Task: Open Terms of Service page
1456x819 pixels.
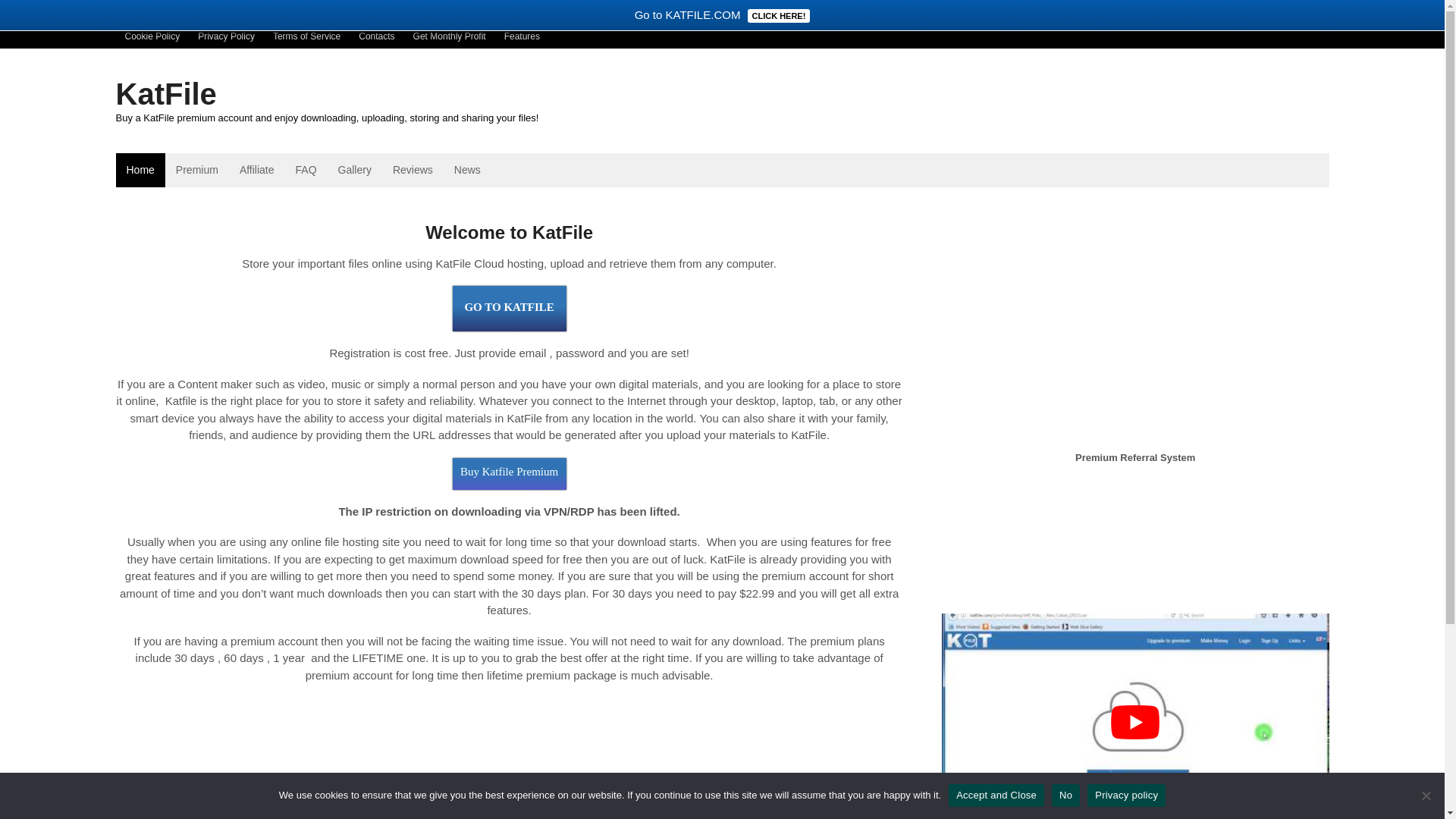Action: (306, 36)
